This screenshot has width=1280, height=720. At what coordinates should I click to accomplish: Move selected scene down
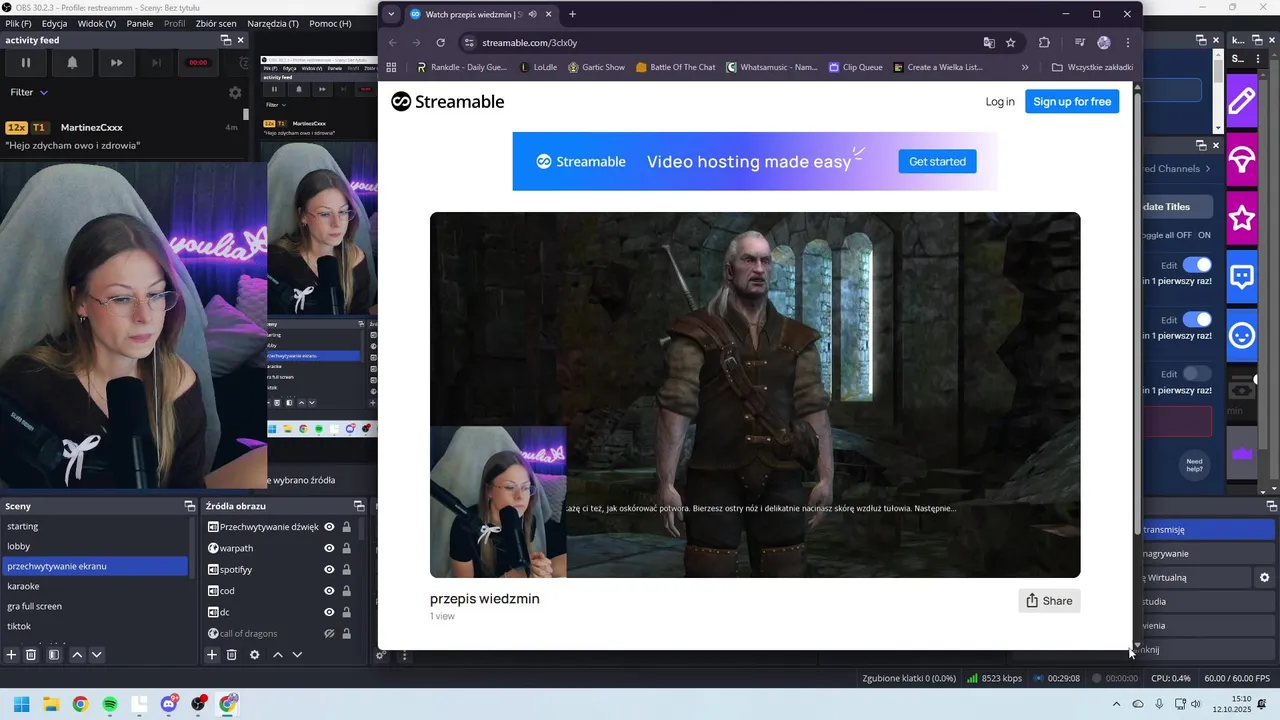click(x=96, y=655)
